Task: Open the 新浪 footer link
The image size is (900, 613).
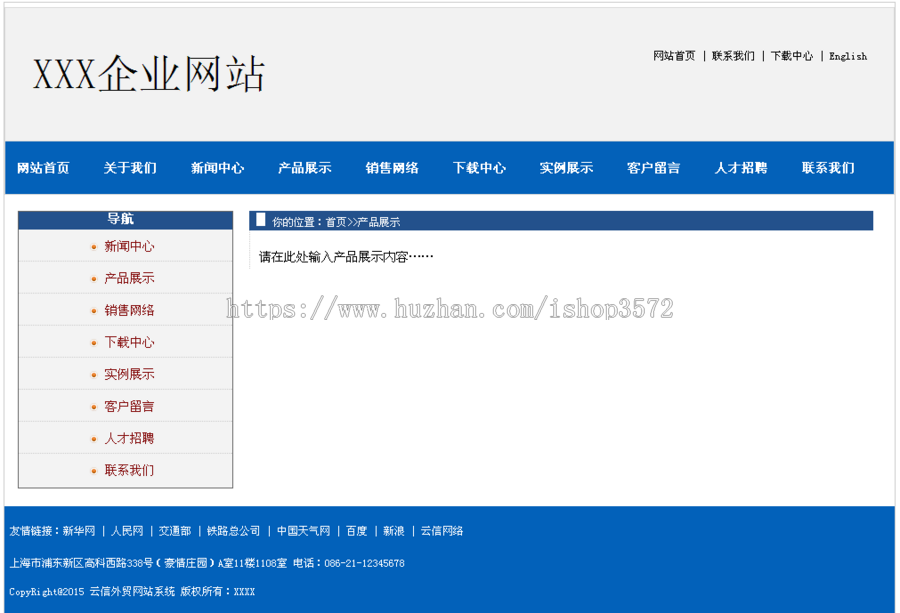Action: point(394,531)
